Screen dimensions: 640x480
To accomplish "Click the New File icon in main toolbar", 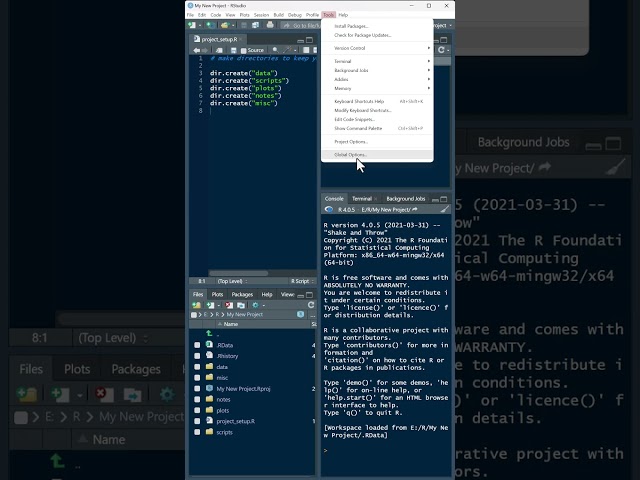I will point(191,25).
